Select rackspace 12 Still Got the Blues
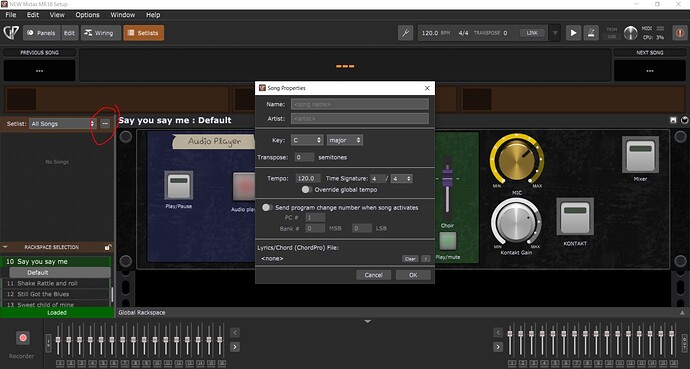The width and height of the screenshot is (690, 369). click(x=55, y=294)
